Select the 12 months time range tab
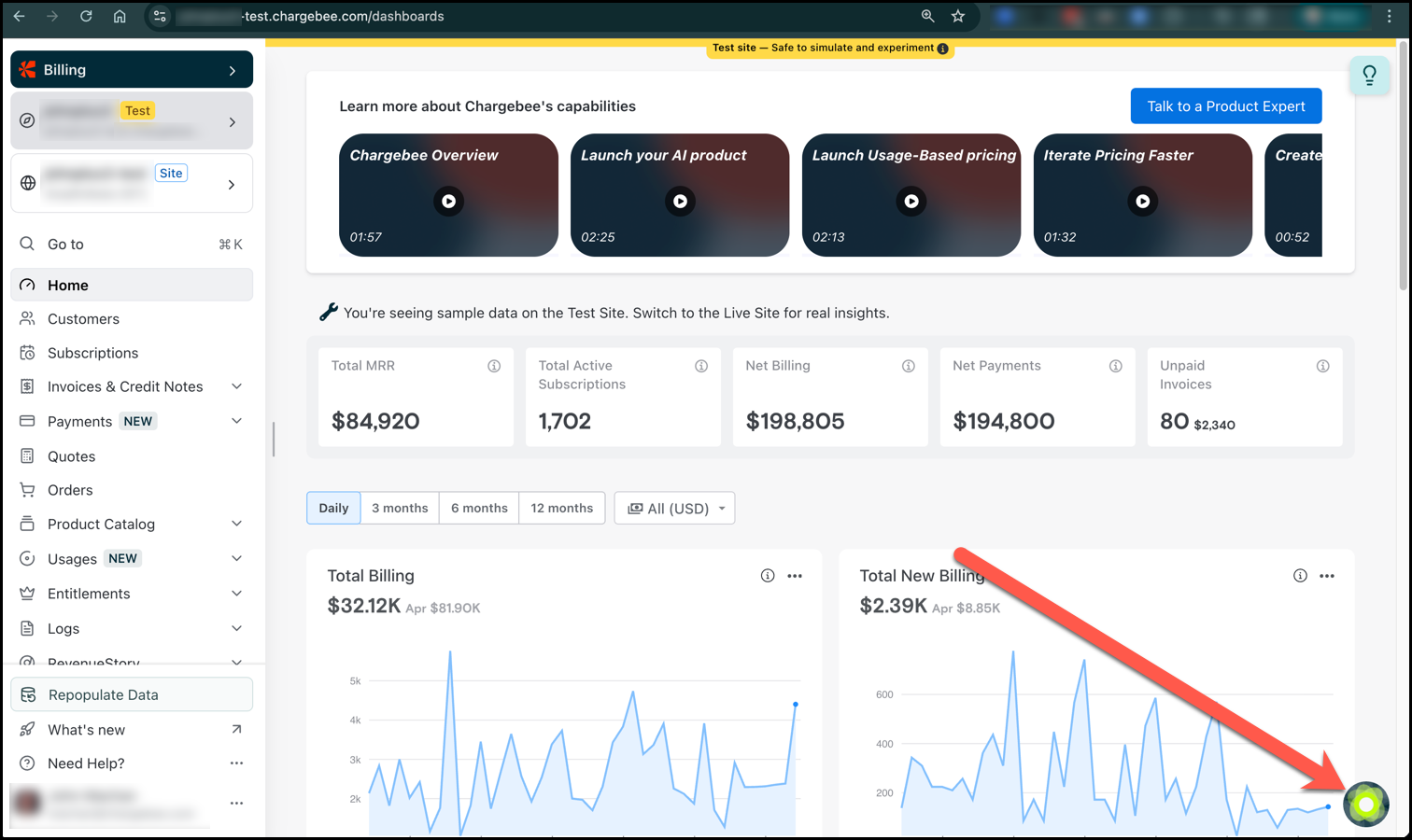Viewport: 1412px width, 840px height. click(562, 508)
